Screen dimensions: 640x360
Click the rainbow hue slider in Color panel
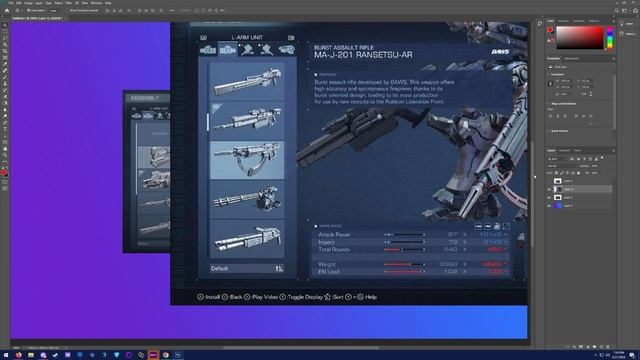(610, 38)
